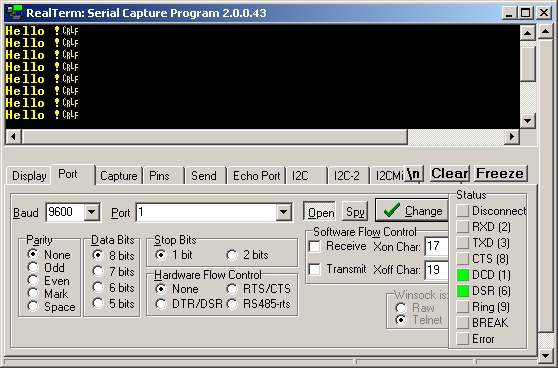This screenshot has width=558, height=368.
Task: Open the Echo Port tab
Action: (256, 176)
